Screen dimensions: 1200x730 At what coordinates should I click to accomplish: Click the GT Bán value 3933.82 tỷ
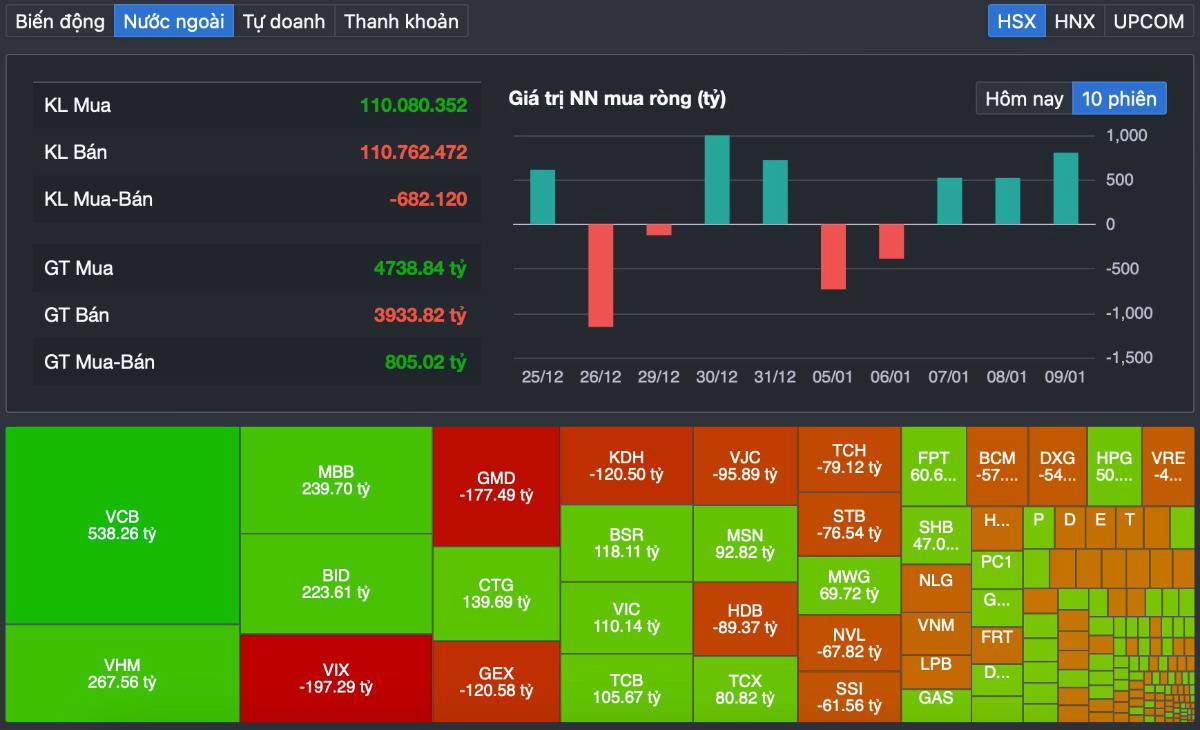coord(420,315)
